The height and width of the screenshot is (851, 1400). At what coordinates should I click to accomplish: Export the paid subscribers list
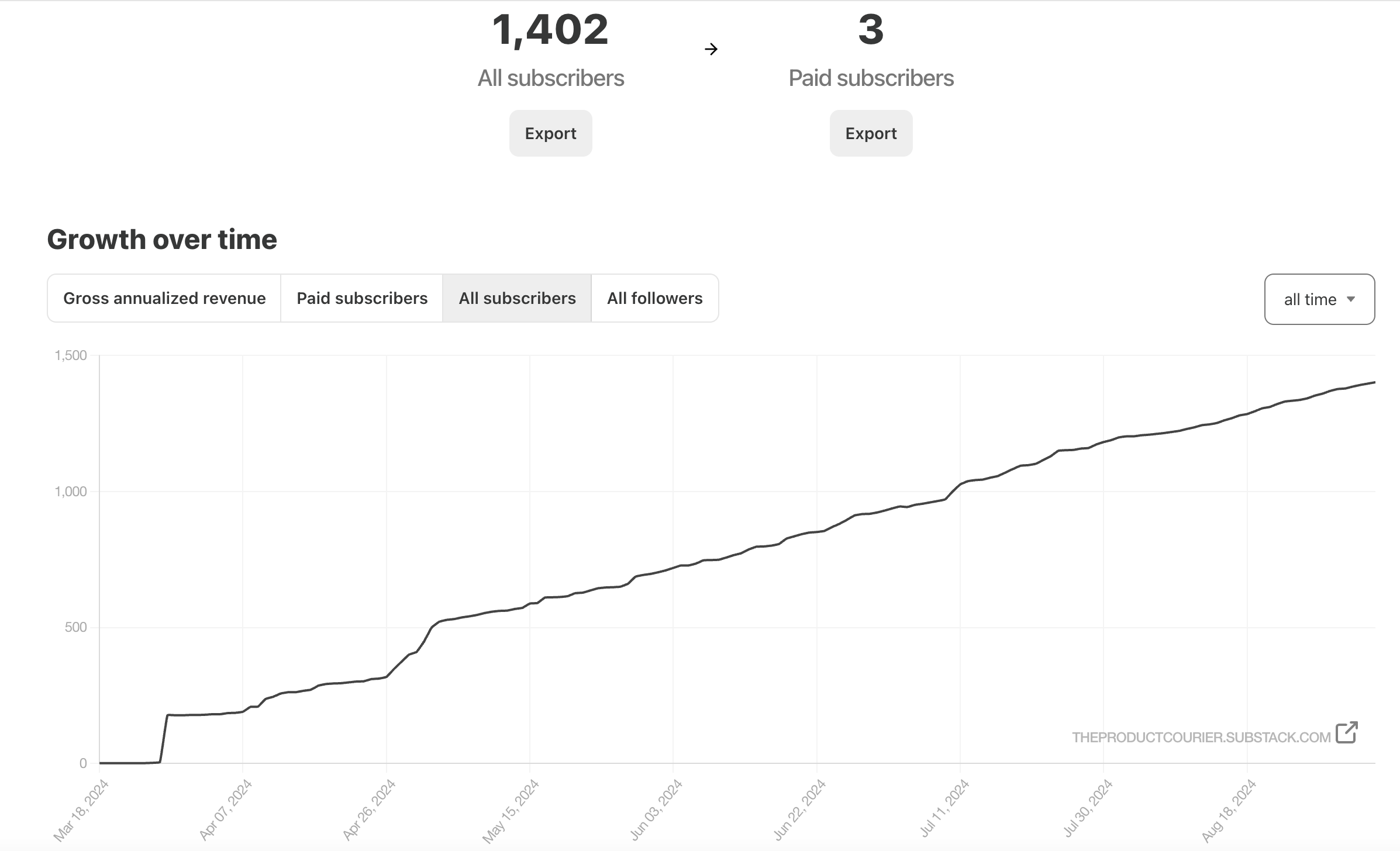pyautogui.click(x=871, y=133)
